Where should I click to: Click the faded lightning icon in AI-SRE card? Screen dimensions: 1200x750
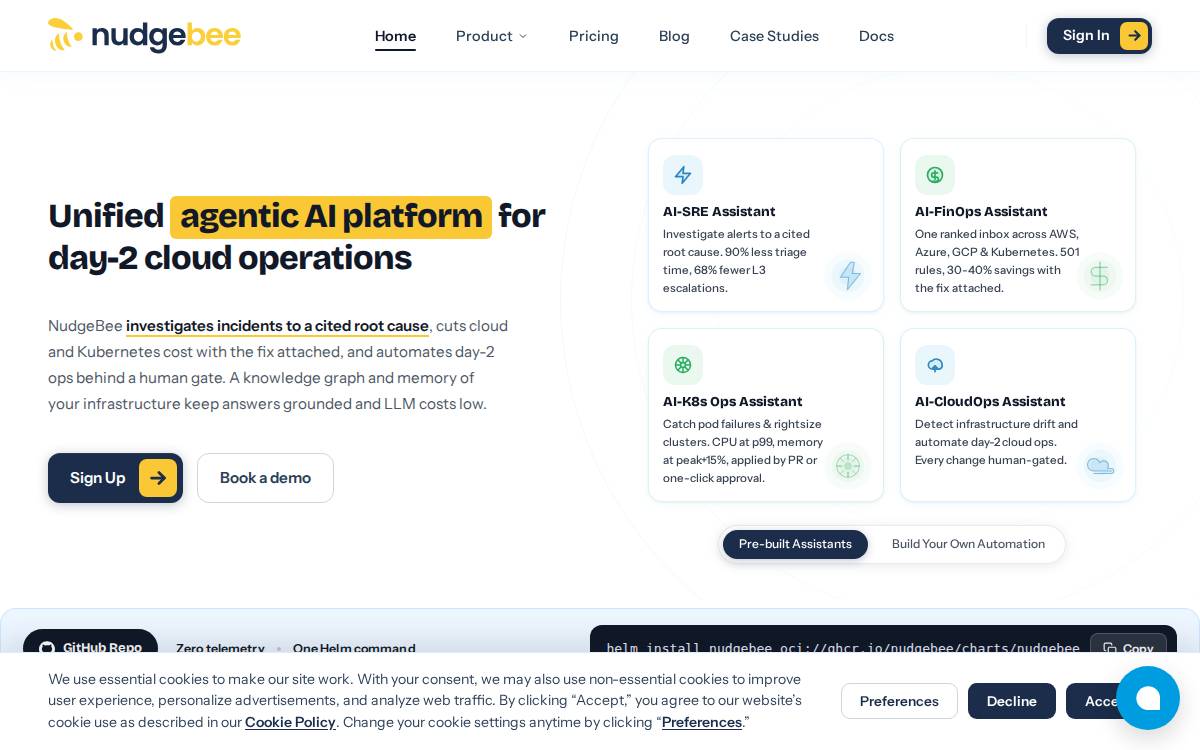849,275
